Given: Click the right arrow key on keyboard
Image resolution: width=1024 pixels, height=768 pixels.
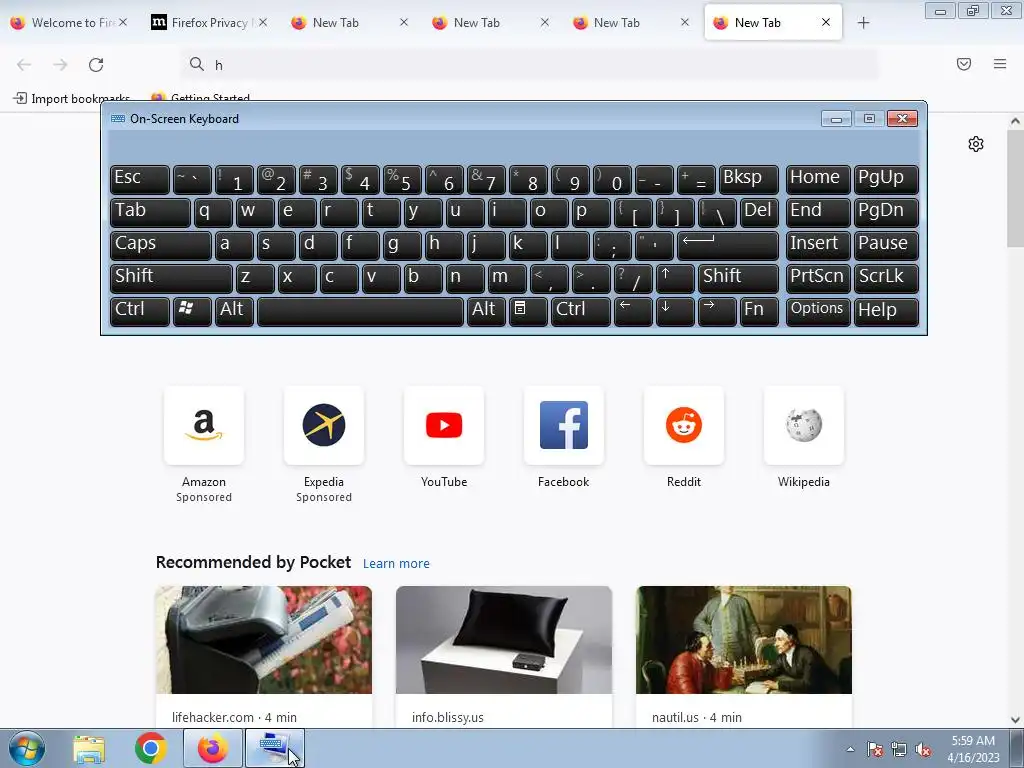Looking at the screenshot, I should [x=716, y=311].
